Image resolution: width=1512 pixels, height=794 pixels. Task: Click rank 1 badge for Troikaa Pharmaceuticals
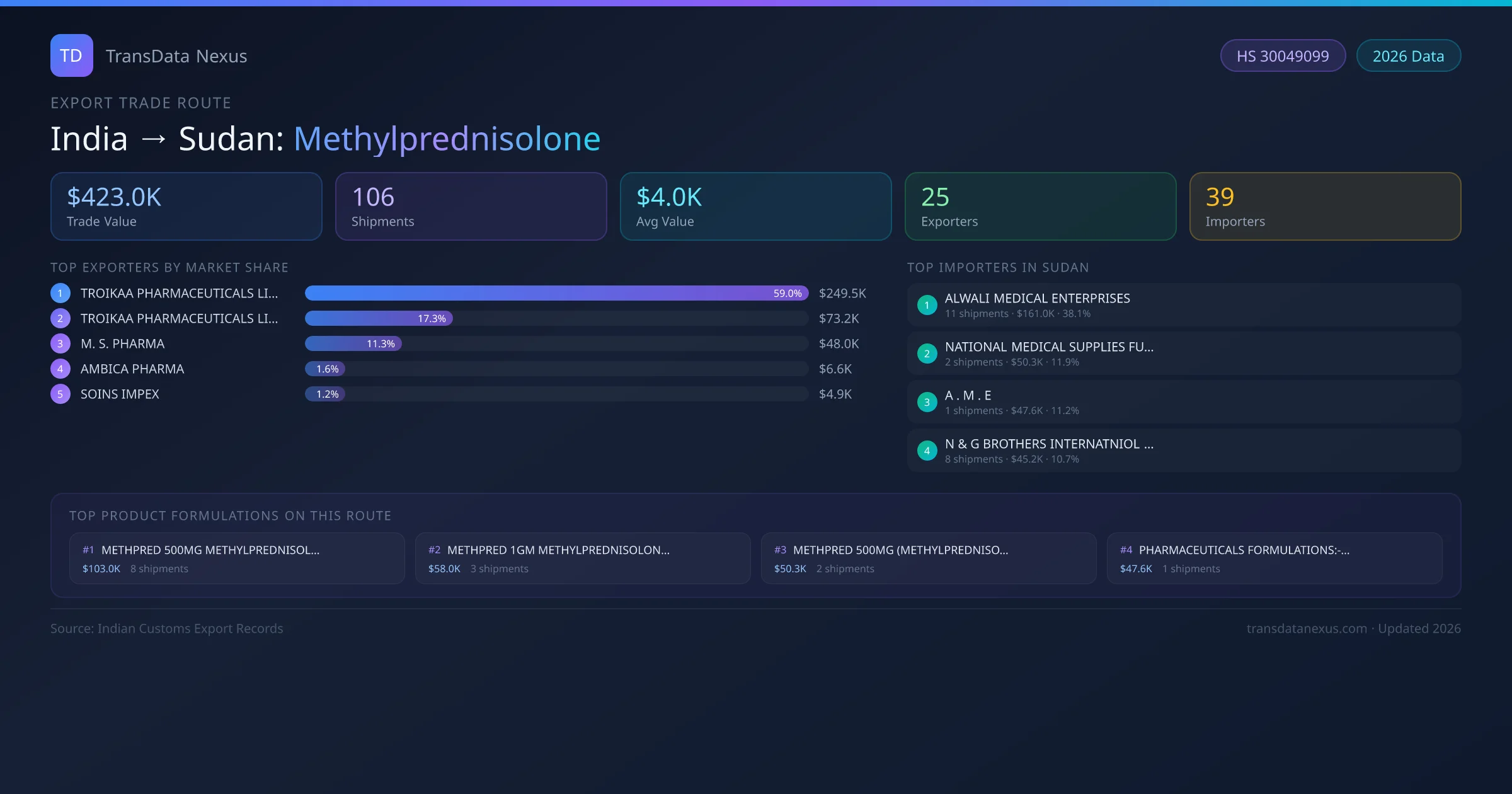point(60,293)
